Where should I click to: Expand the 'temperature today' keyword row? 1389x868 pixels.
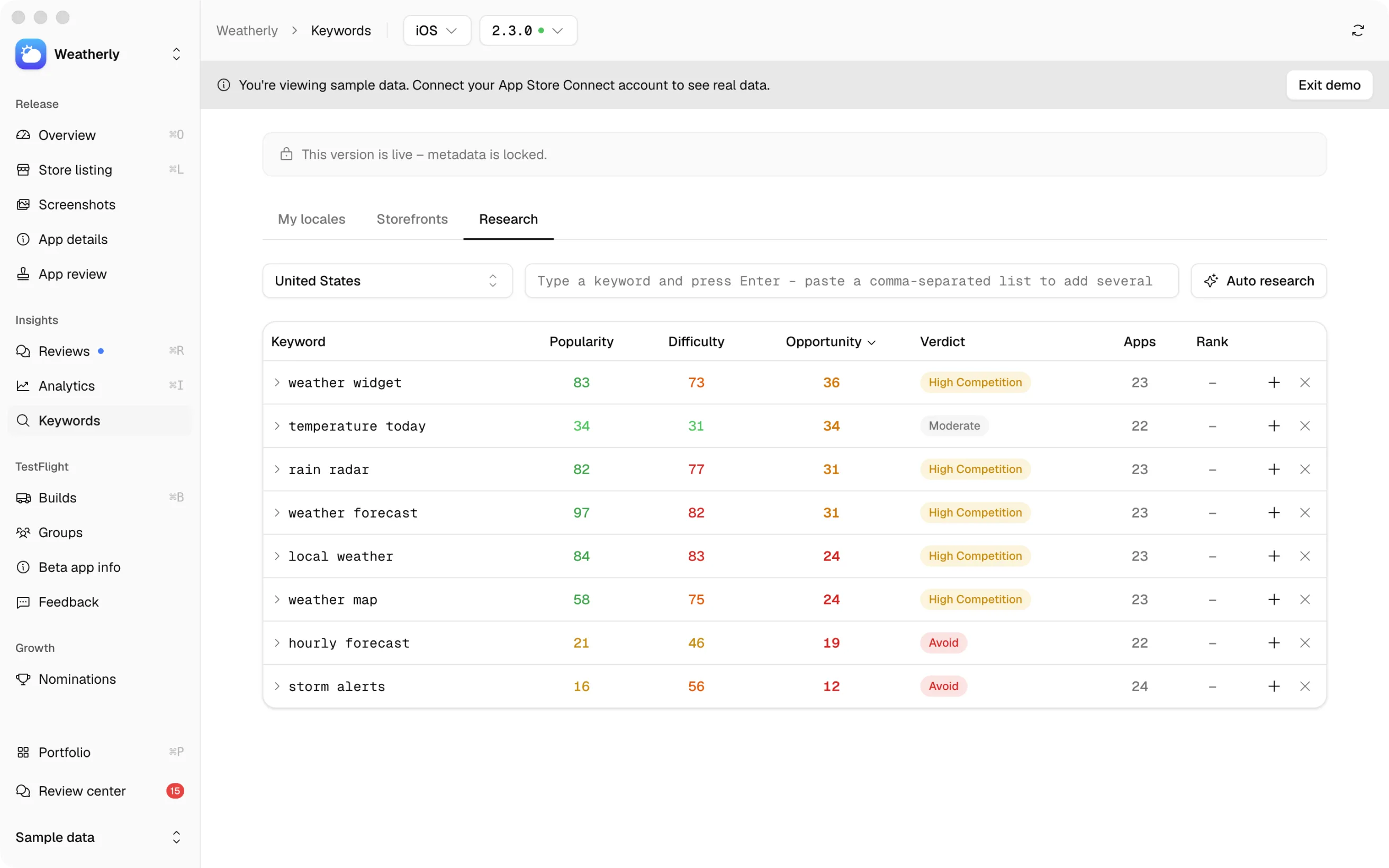click(277, 426)
